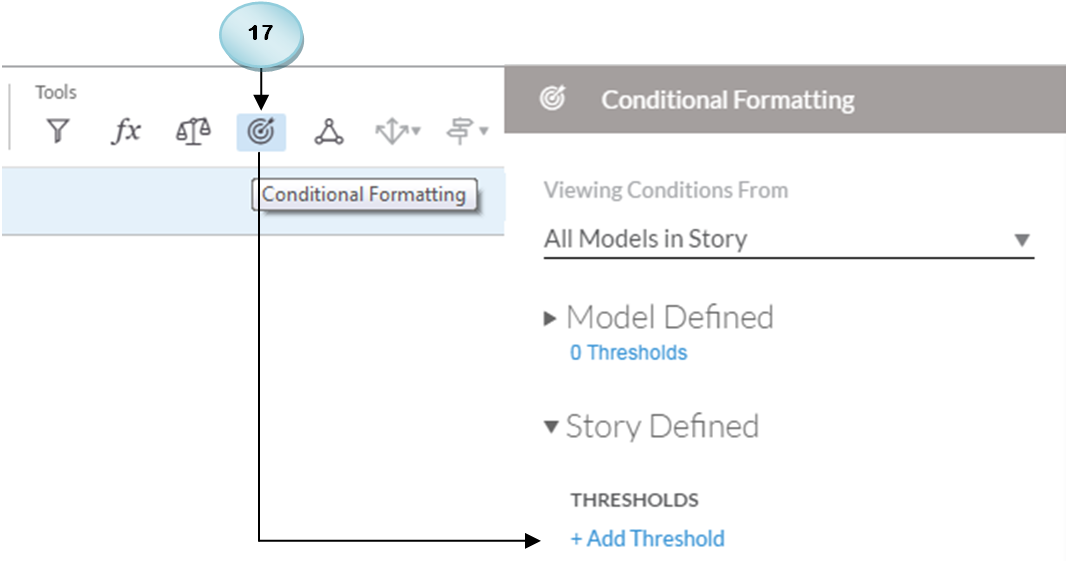Collapse the Story Defined section triangle
Screen dimensions: 1068x561
click(x=550, y=427)
